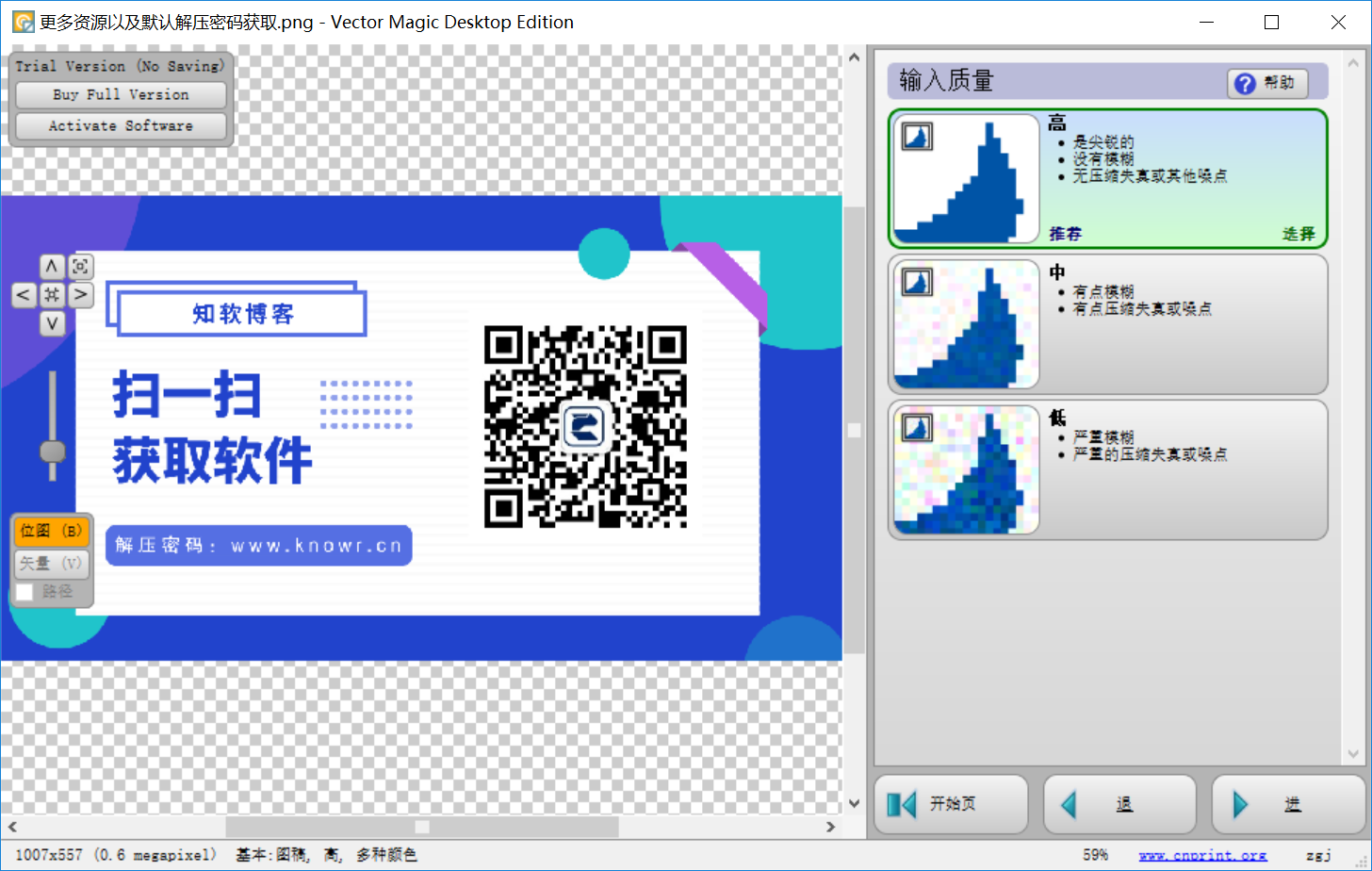This screenshot has width=1372, height=871.
Task: Pan the preview right with the arrow button
Action: coord(81,295)
